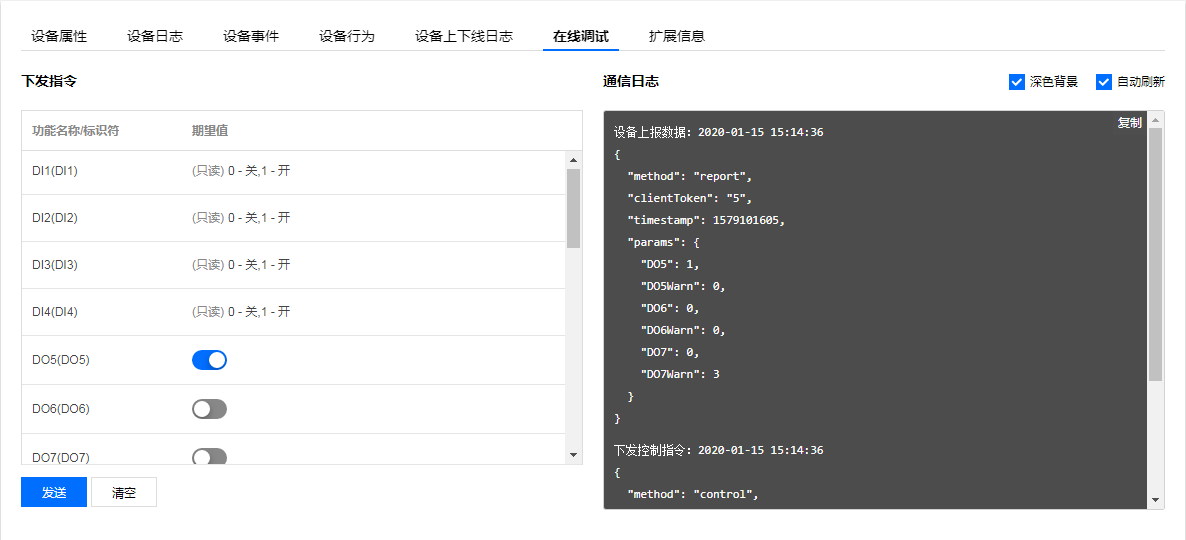Open the 设备日志 tab
This screenshot has height=540, width=1186.
(155, 36)
